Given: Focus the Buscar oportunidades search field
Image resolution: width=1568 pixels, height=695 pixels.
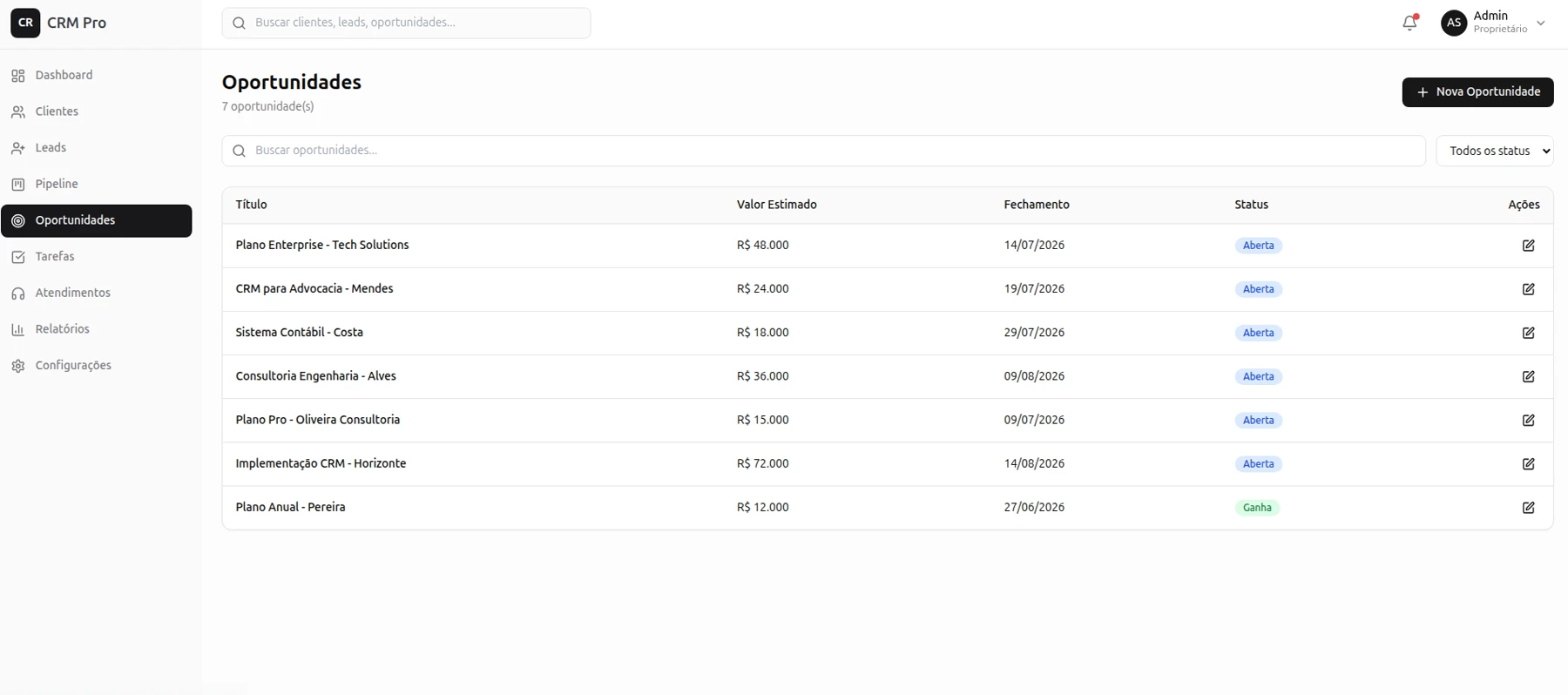Looking at the screenshot, I should click(823, 151).
